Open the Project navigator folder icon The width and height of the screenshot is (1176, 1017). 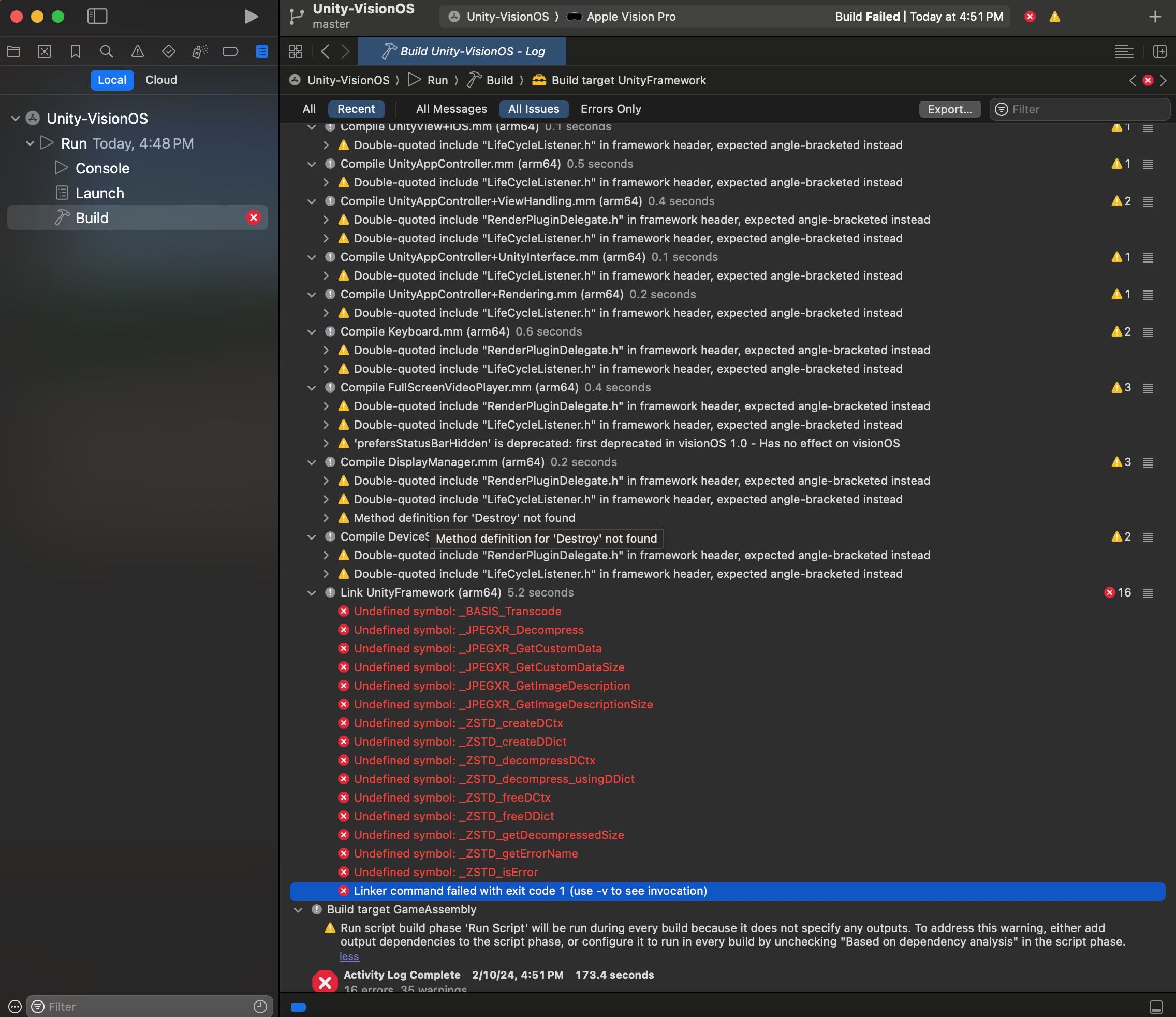[x=13, y=52]
